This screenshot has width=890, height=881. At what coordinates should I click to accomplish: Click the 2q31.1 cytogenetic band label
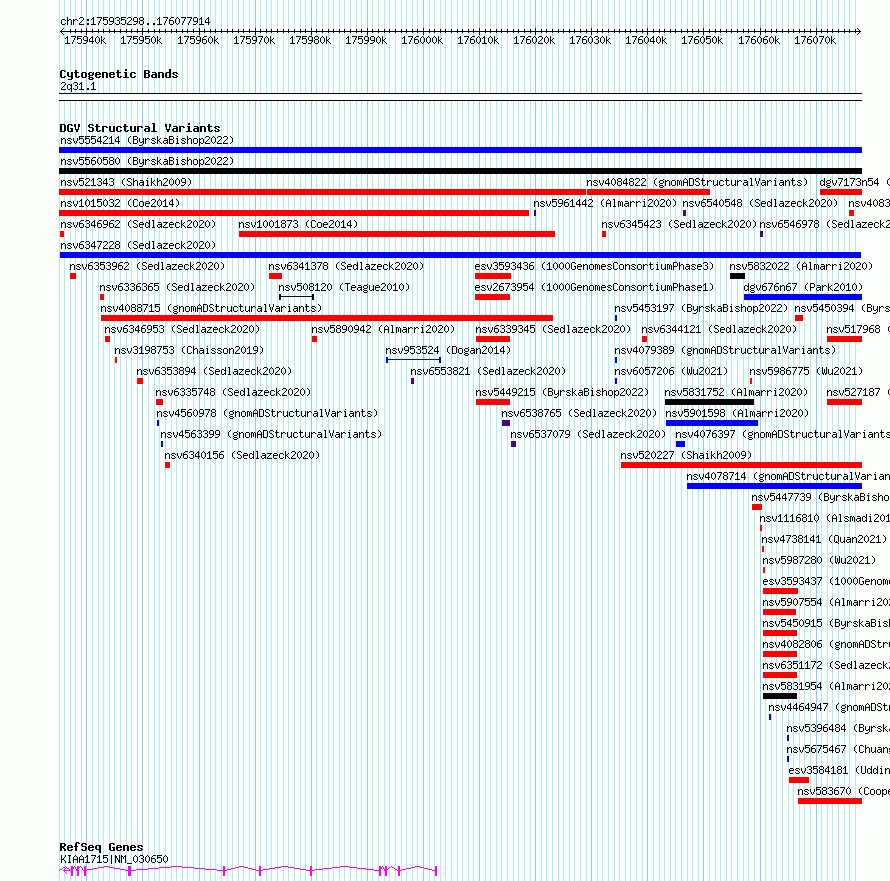pyautogui.click(x=78, y=86)
